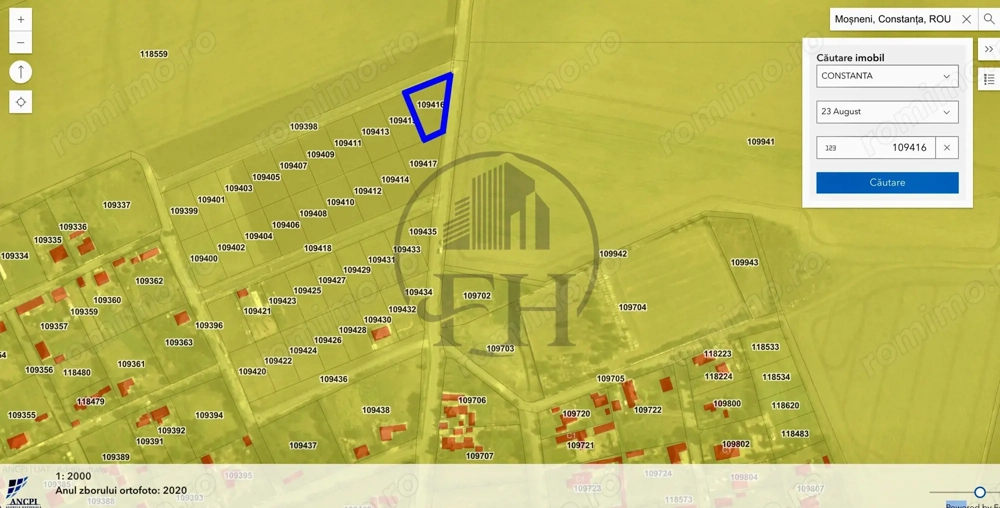Open the CONSTANTA county dropdown
This screenshot has height=508, width=1000.
[886, 76]
